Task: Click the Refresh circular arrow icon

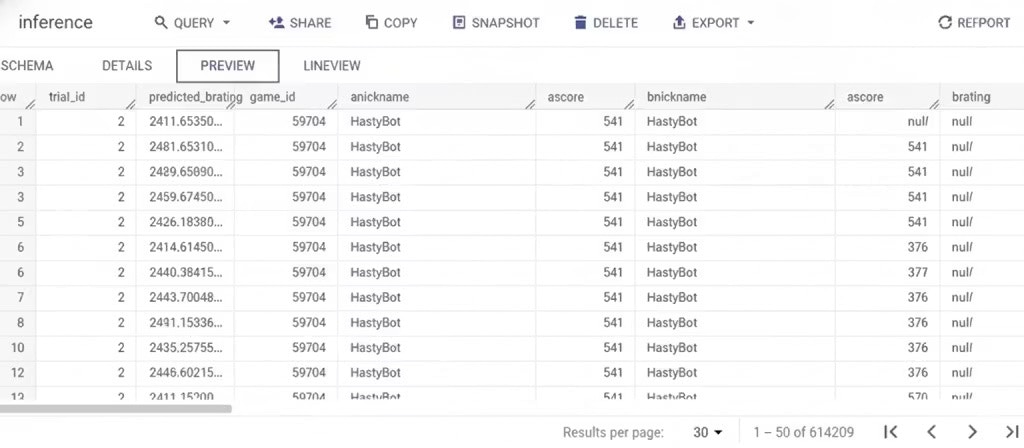Action: tap(945, 23)
